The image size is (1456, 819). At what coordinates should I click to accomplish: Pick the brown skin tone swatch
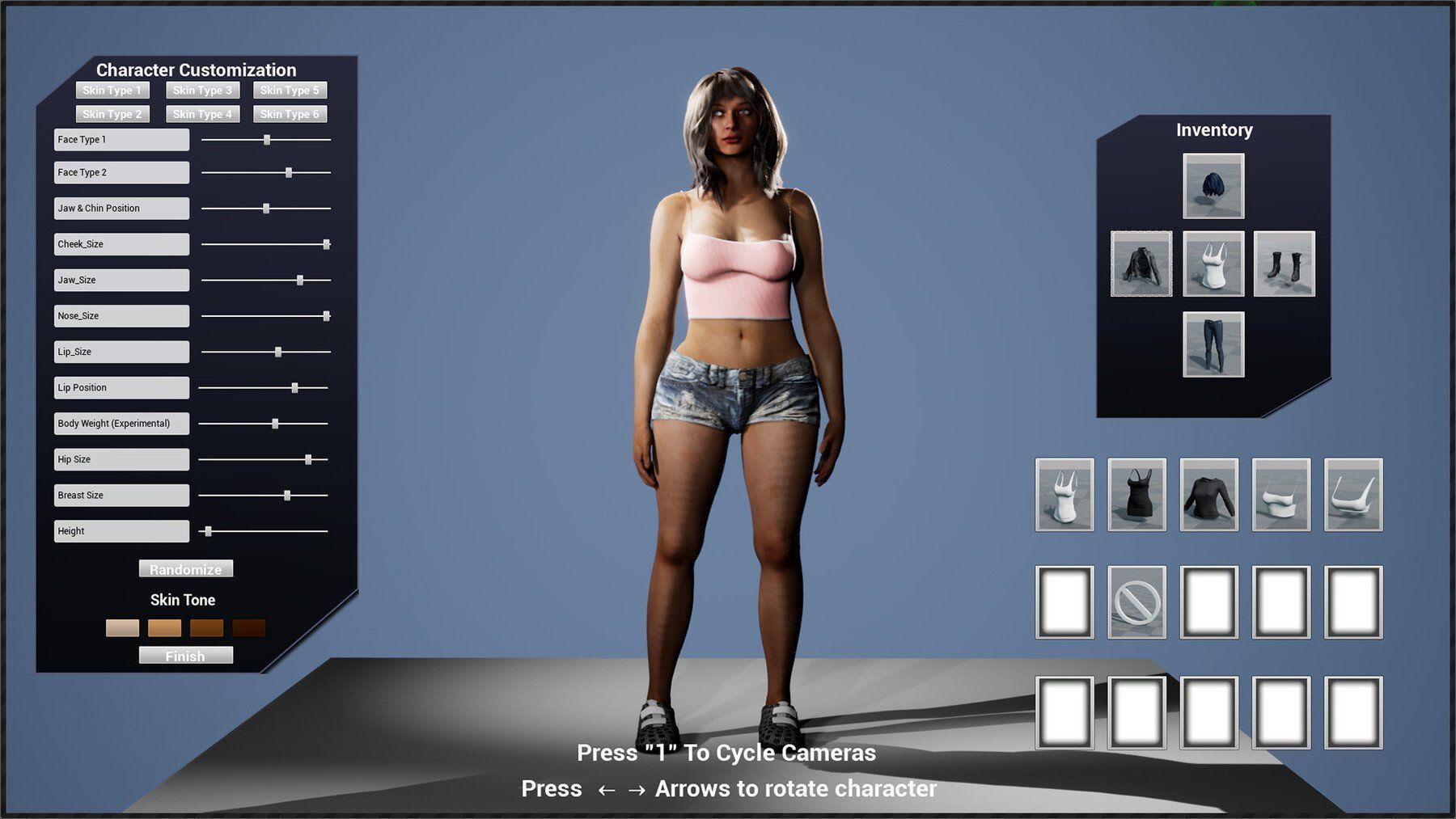(x=206, y=628)
